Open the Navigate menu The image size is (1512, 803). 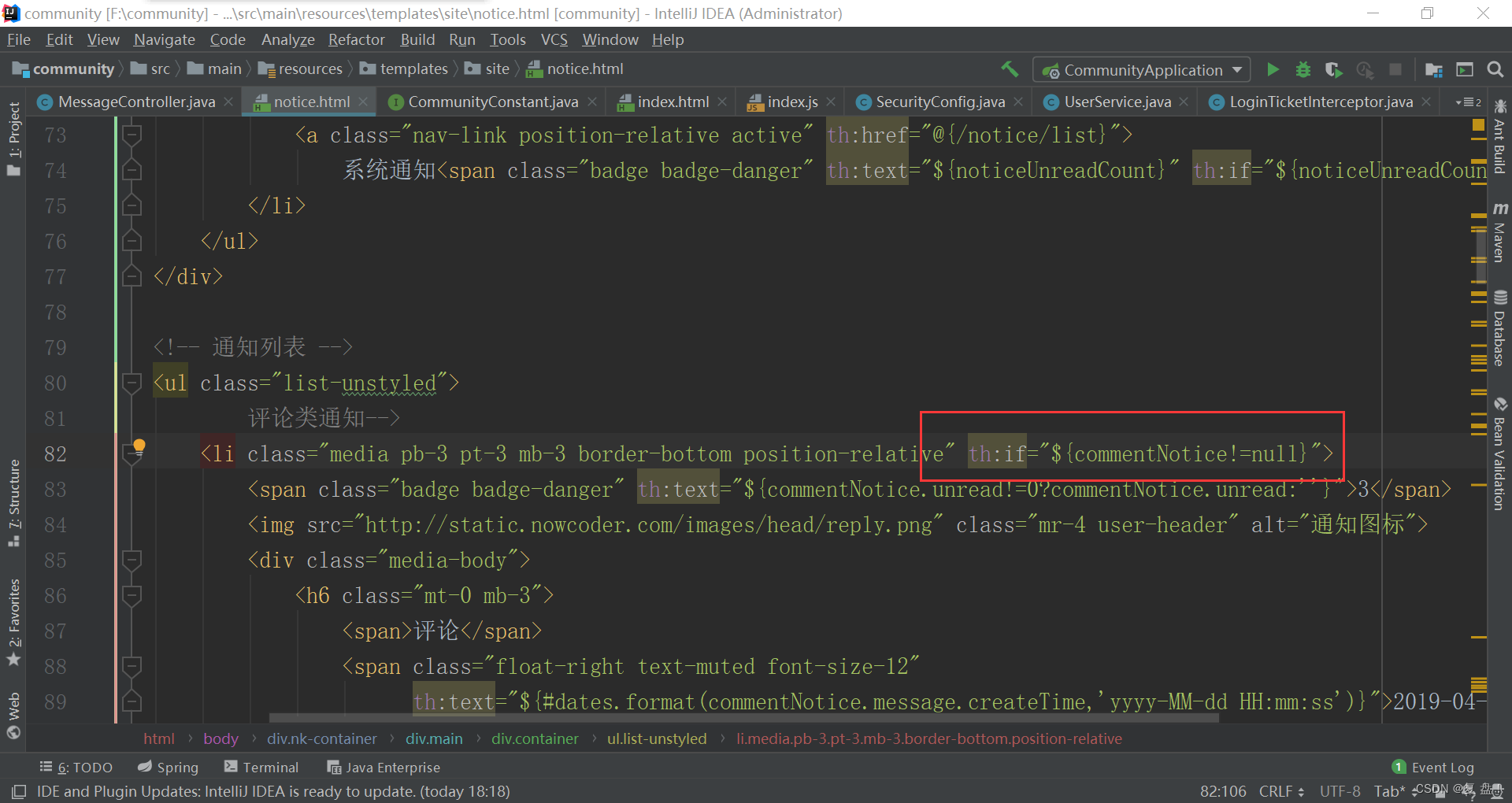coord(164,39)
